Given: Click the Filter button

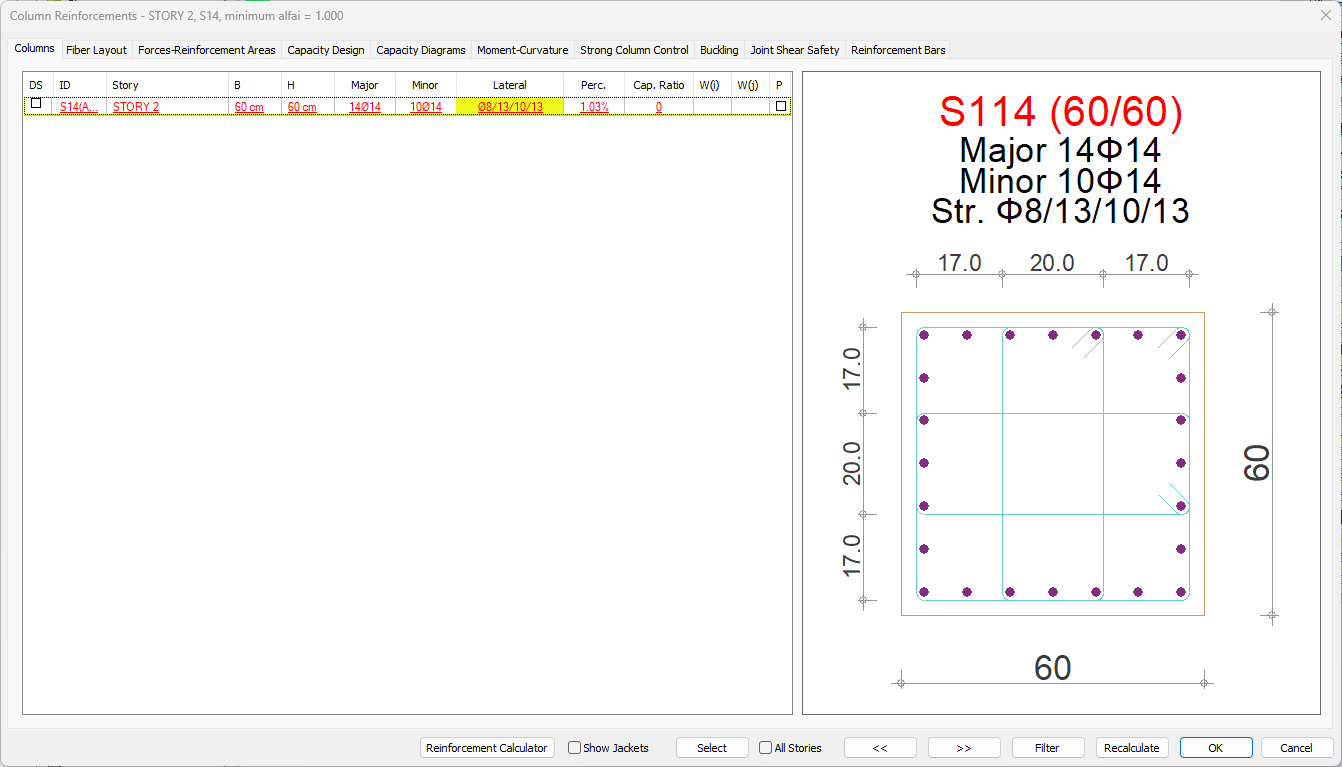Looking at the screenshot, I should point(1047,748).
